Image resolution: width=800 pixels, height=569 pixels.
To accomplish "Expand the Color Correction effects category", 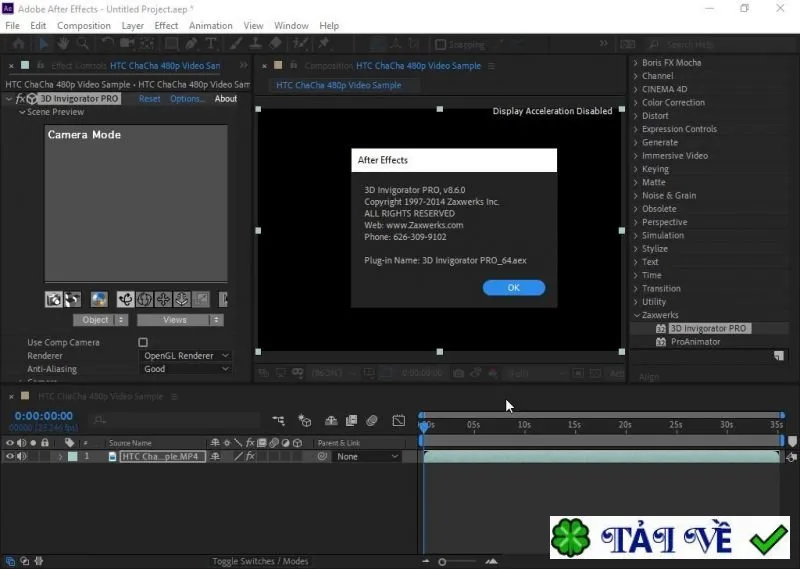I will pos(636,103).
